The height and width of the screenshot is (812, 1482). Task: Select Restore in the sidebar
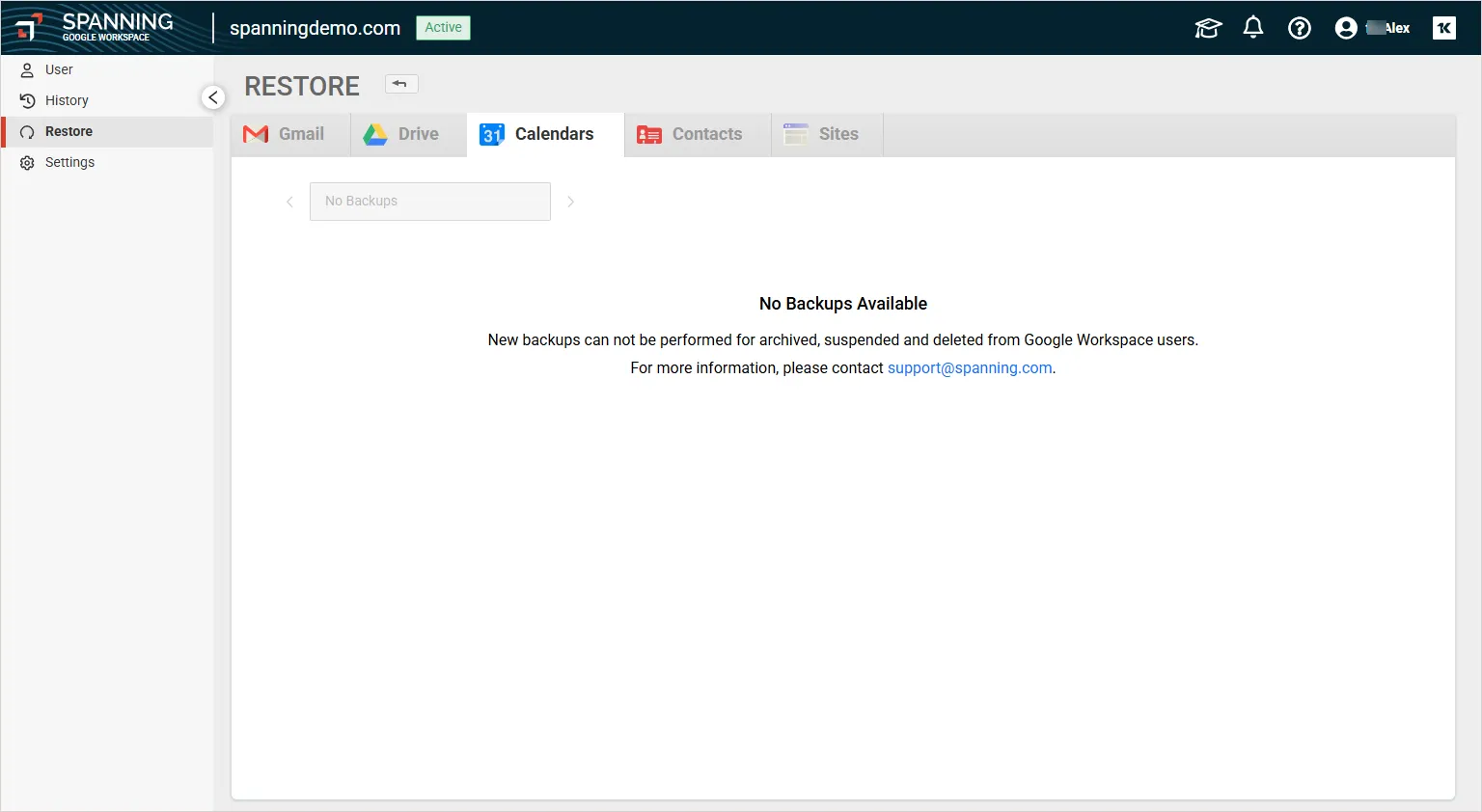tap(69, 131)
